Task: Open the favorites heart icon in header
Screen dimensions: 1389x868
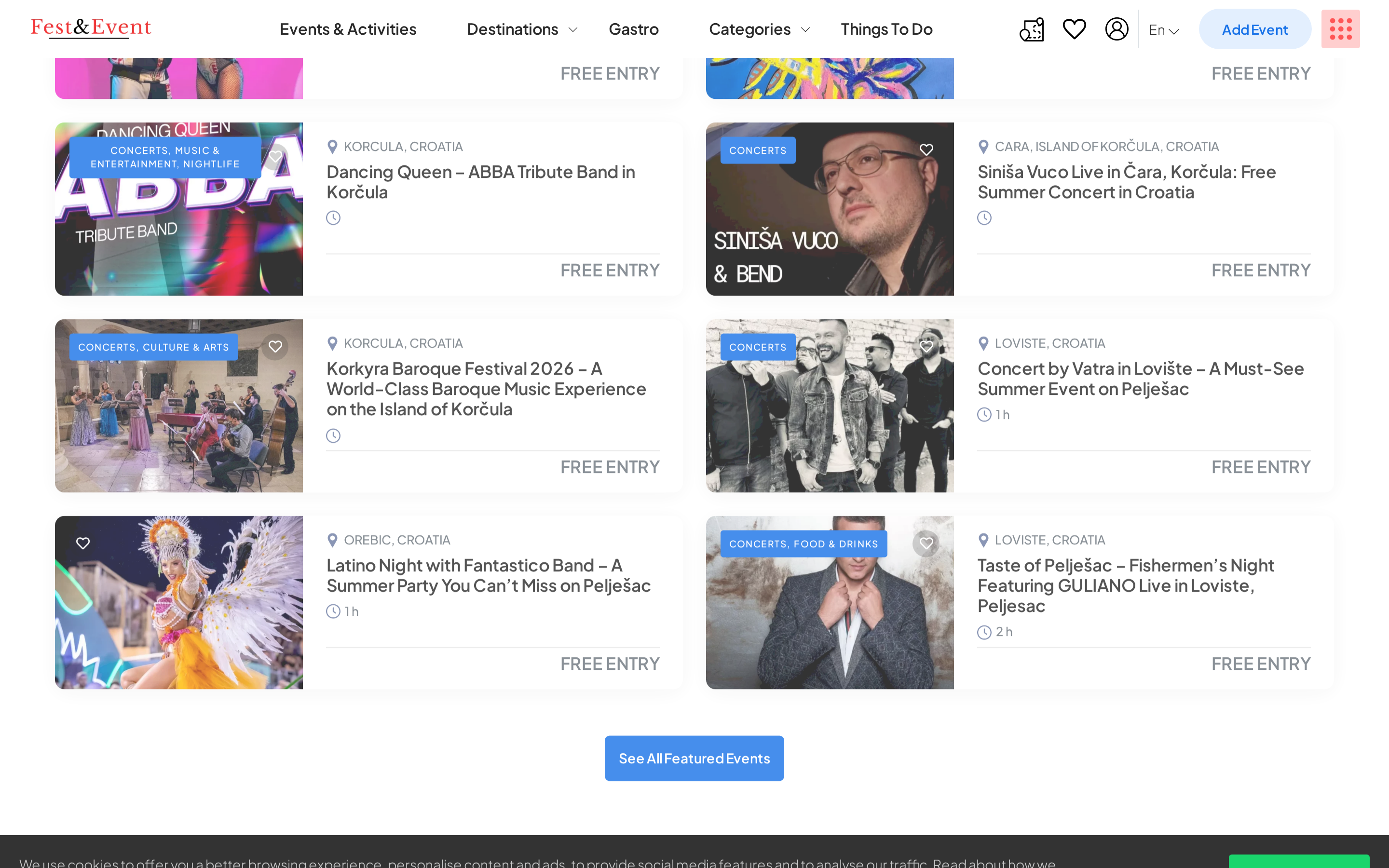Action: pos(1074,29)
